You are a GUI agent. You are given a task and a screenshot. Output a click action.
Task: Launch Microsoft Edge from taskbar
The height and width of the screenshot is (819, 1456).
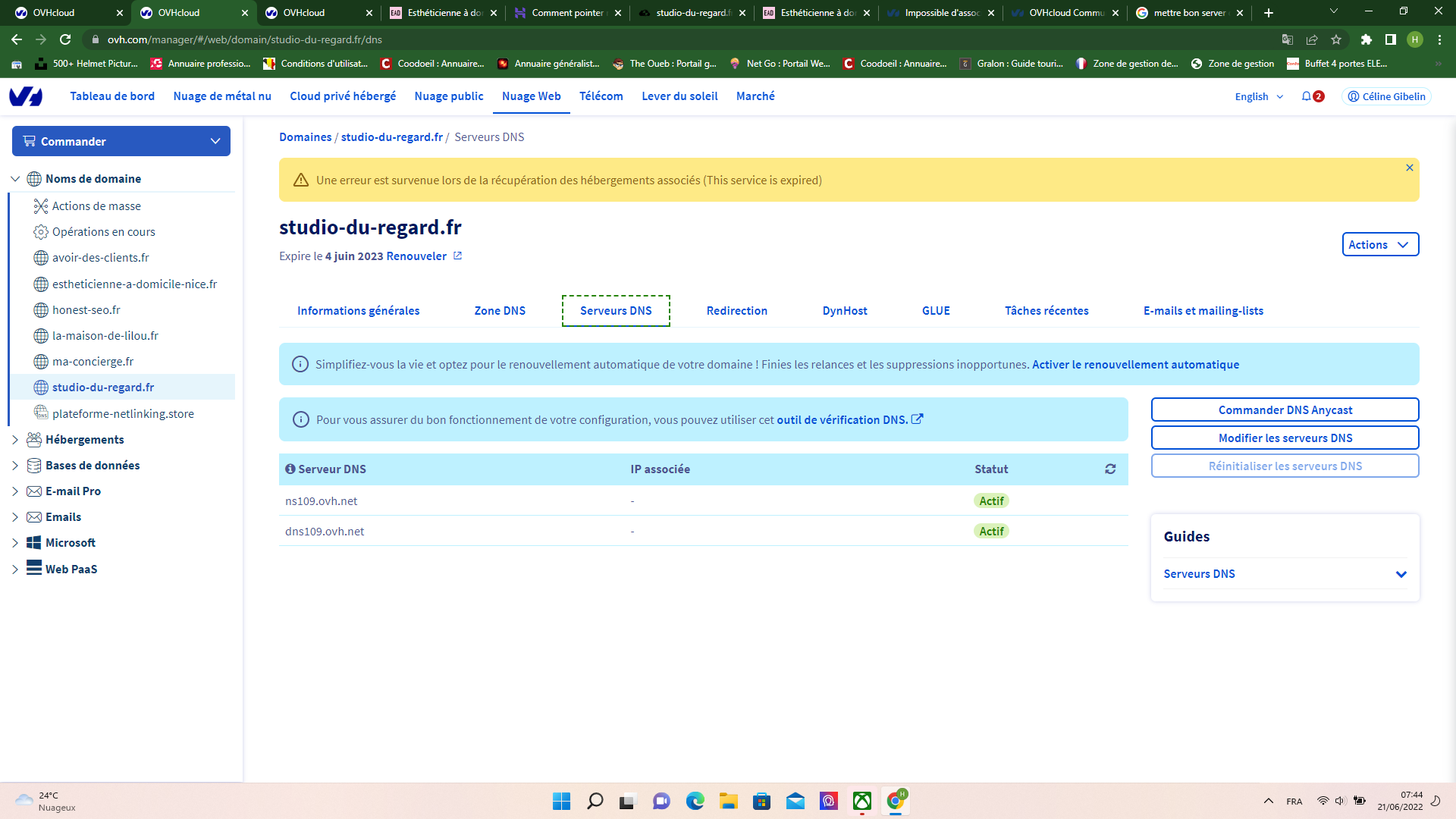(x=695, y=801)
